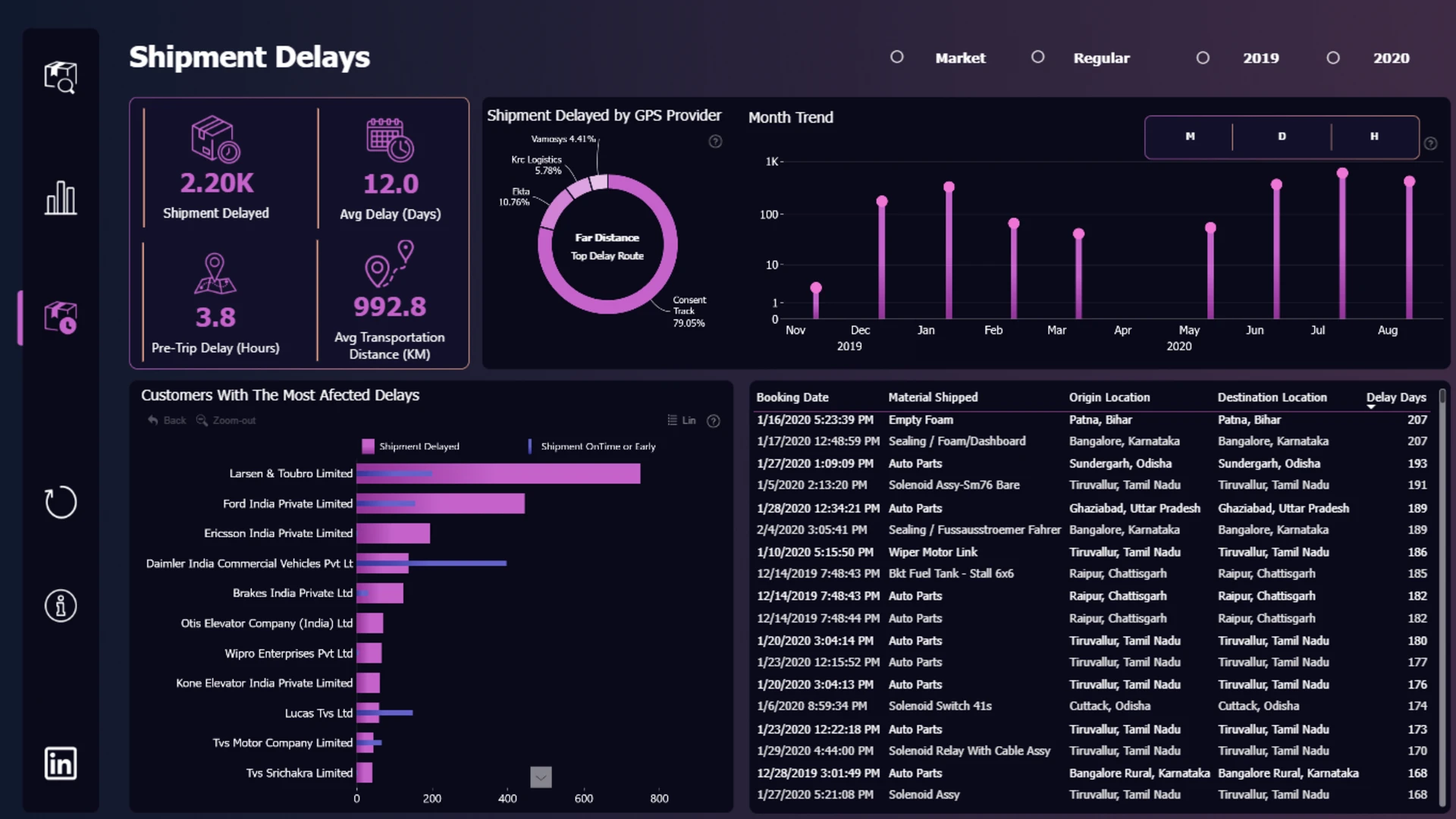Click help icon in Customers chart header
Viewport: 1456px width, 819px height.
click(714, 421)
